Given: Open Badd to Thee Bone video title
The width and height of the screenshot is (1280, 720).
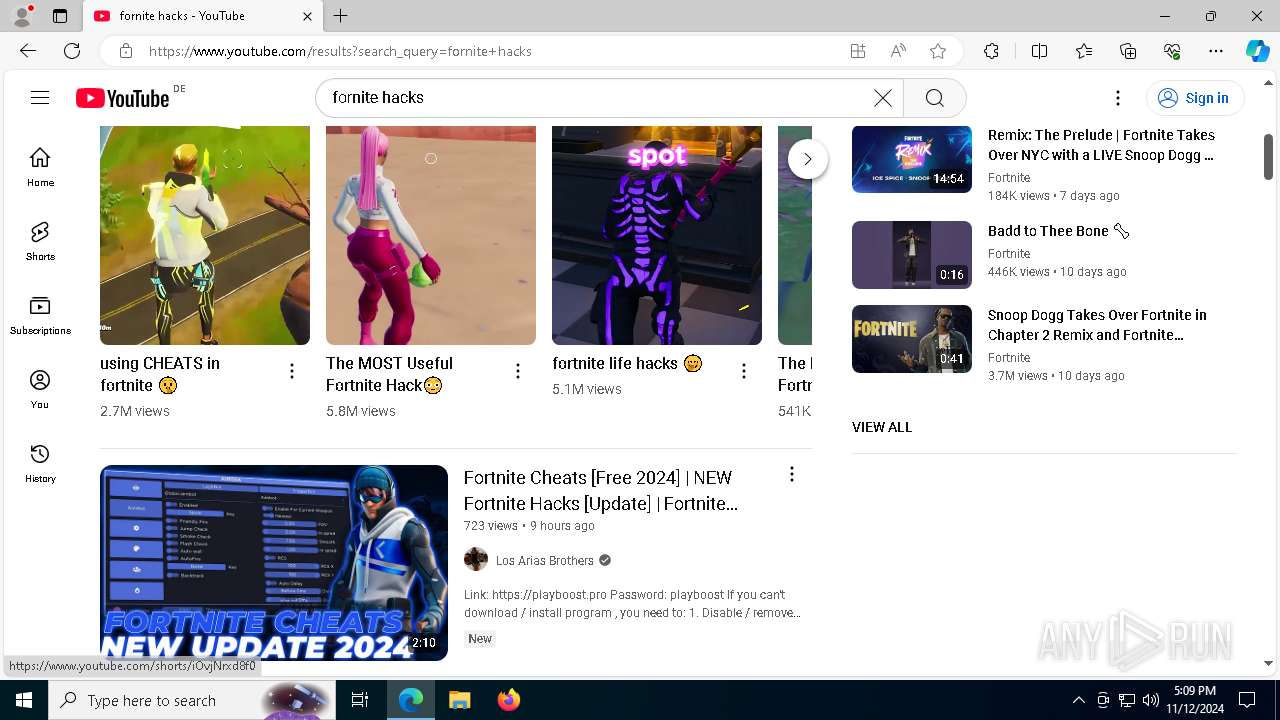Looking at the screenshot, I should tap(1058, 231).
